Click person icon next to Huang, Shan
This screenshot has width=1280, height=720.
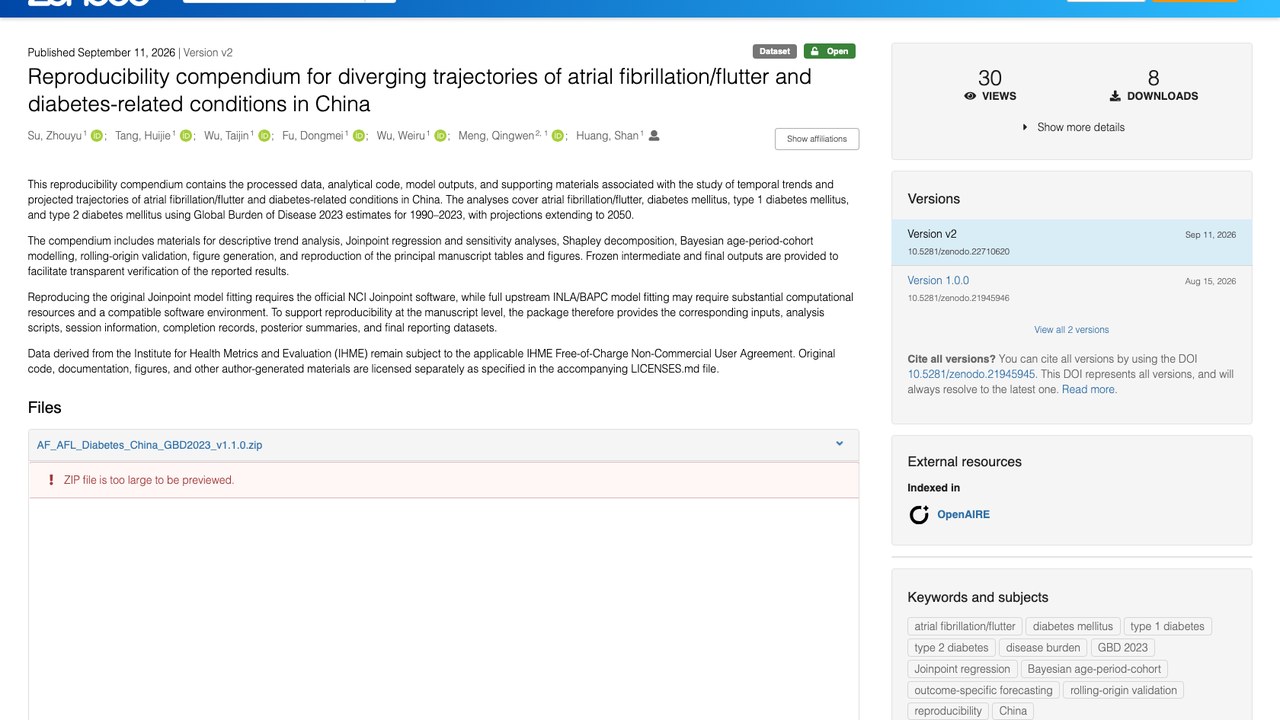tap(654, 136)
